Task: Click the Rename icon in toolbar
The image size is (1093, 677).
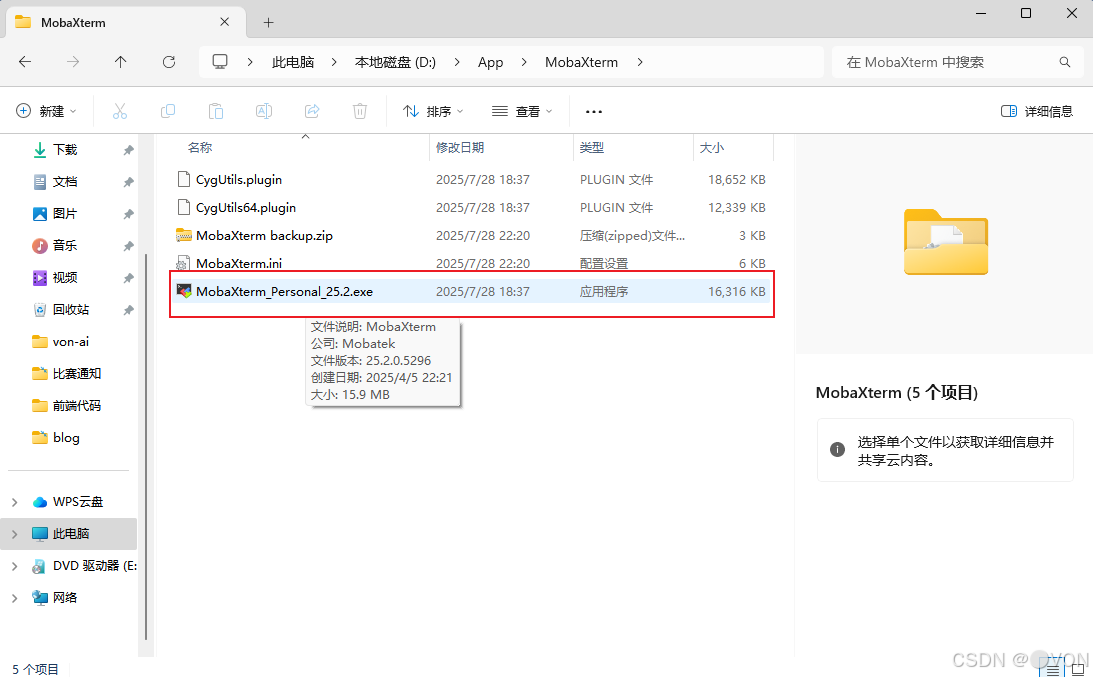Action: pos(264,111)
